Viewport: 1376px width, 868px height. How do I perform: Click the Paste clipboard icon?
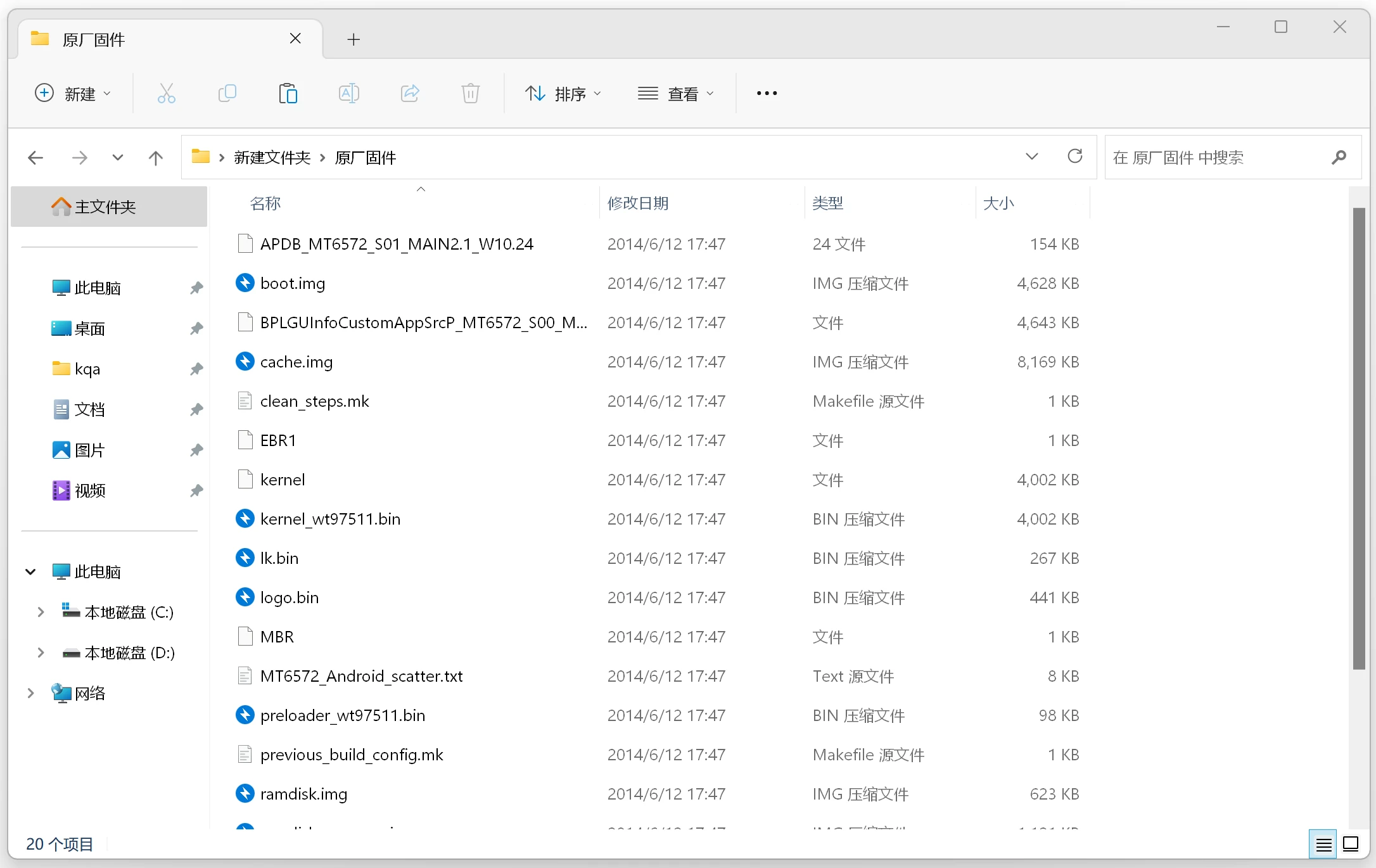[x=288, y=94]
